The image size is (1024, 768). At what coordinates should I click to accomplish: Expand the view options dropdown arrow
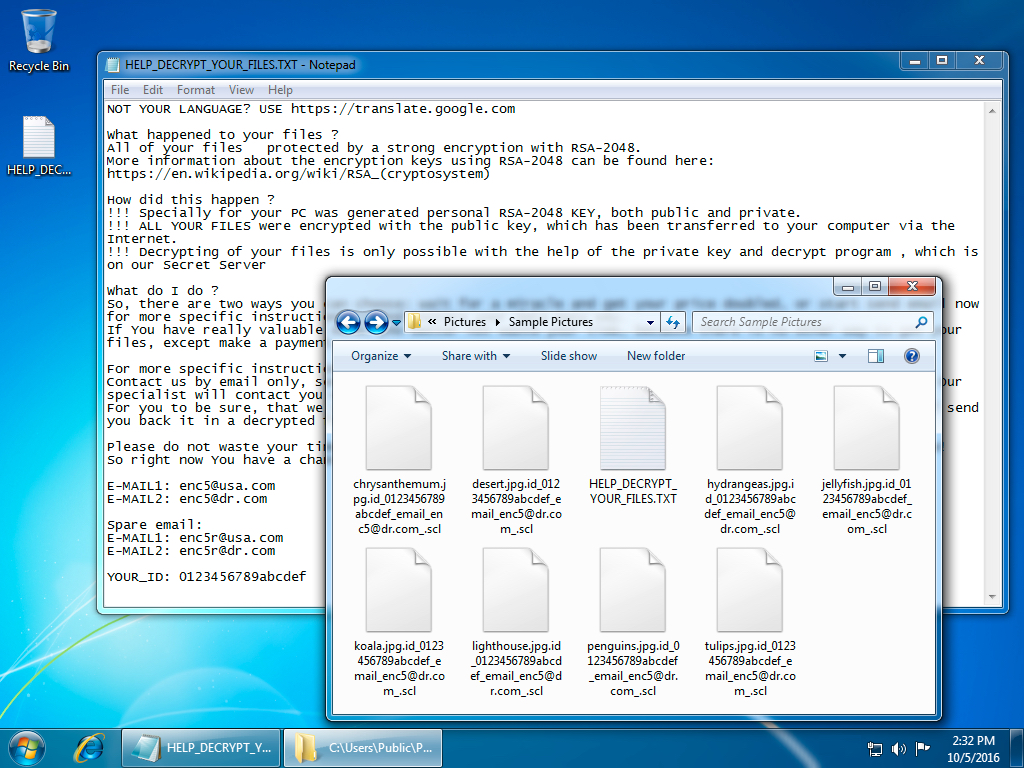coord(842,356)
